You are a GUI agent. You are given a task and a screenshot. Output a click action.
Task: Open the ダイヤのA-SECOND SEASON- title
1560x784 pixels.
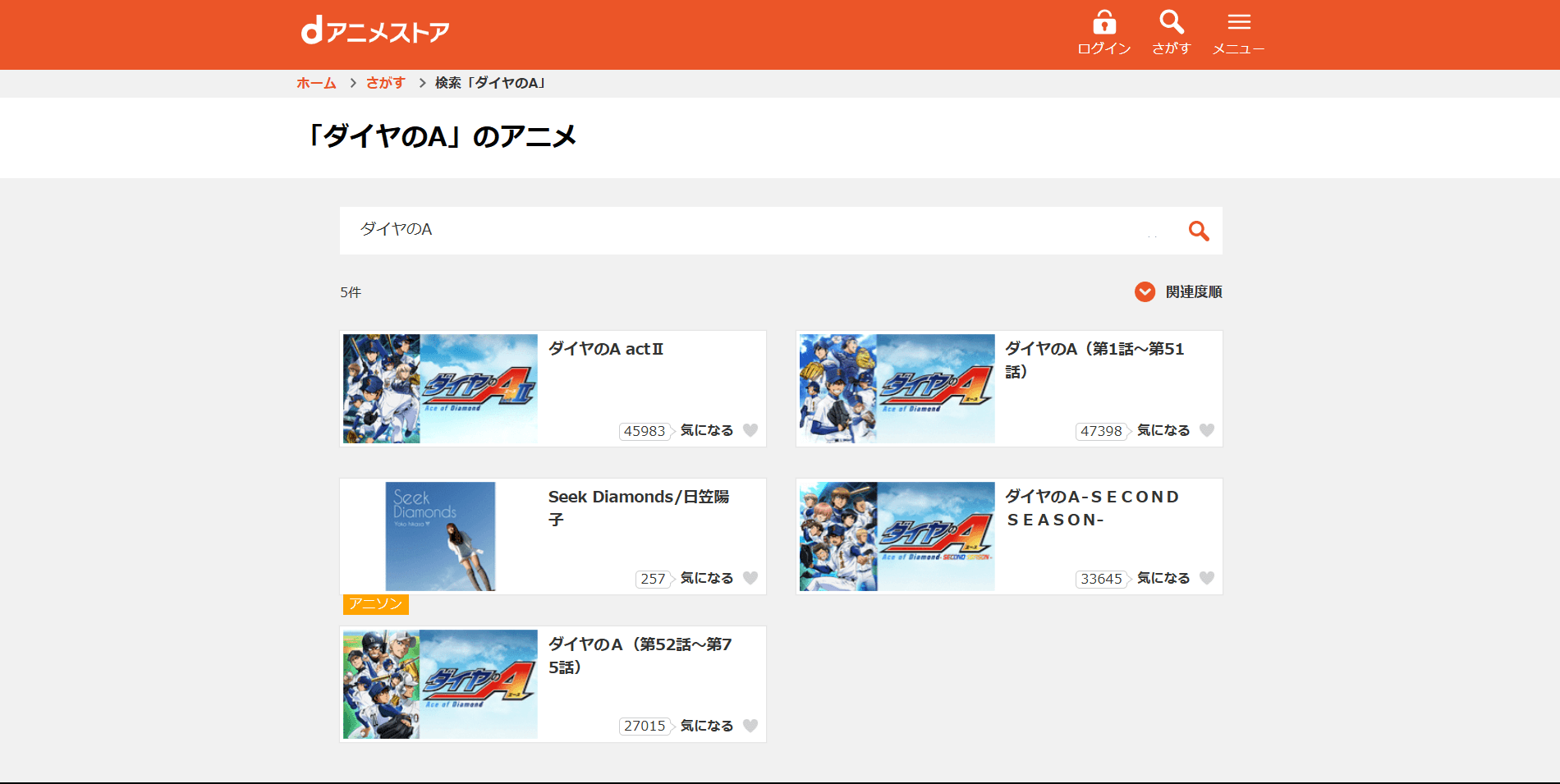click(x=1092, y=507)
